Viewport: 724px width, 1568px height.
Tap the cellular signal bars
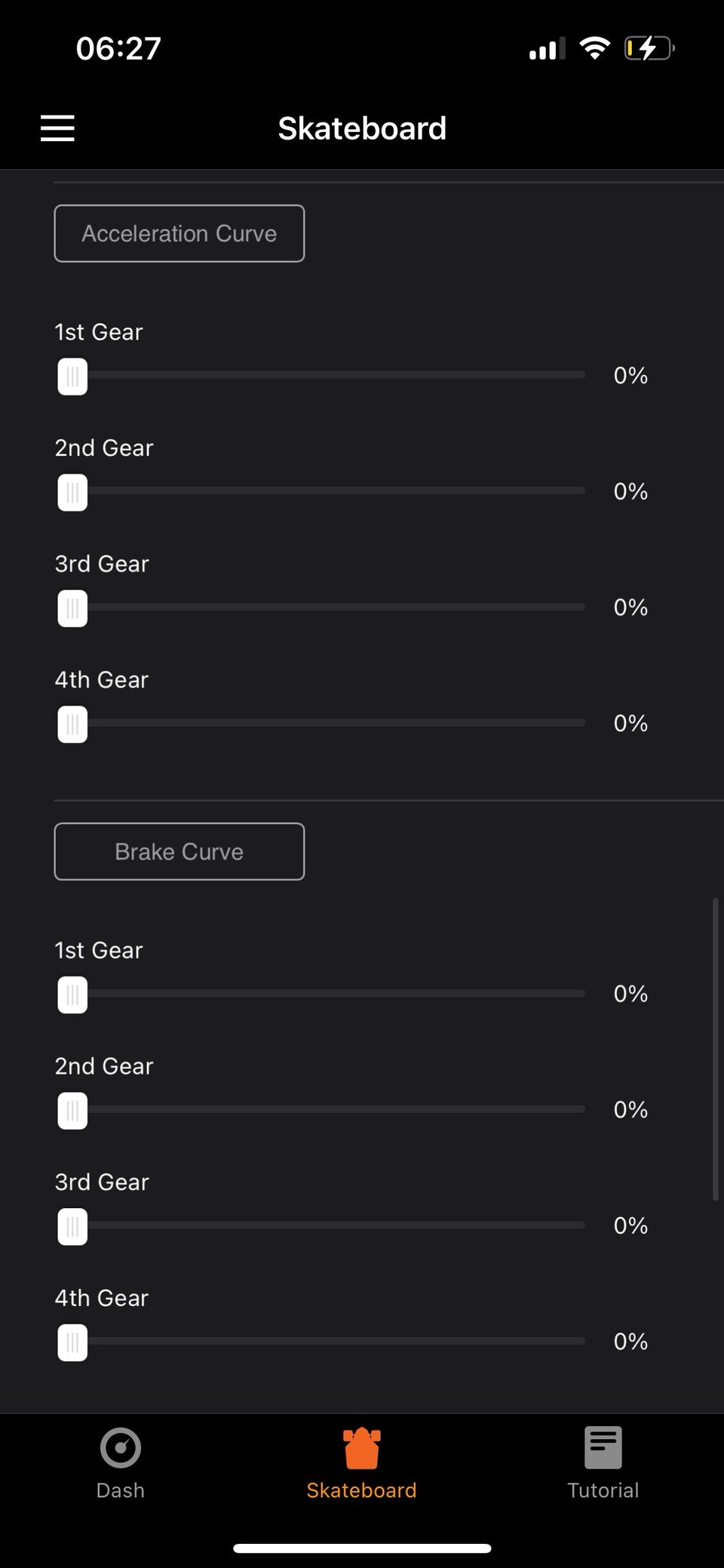coord(547,50)
